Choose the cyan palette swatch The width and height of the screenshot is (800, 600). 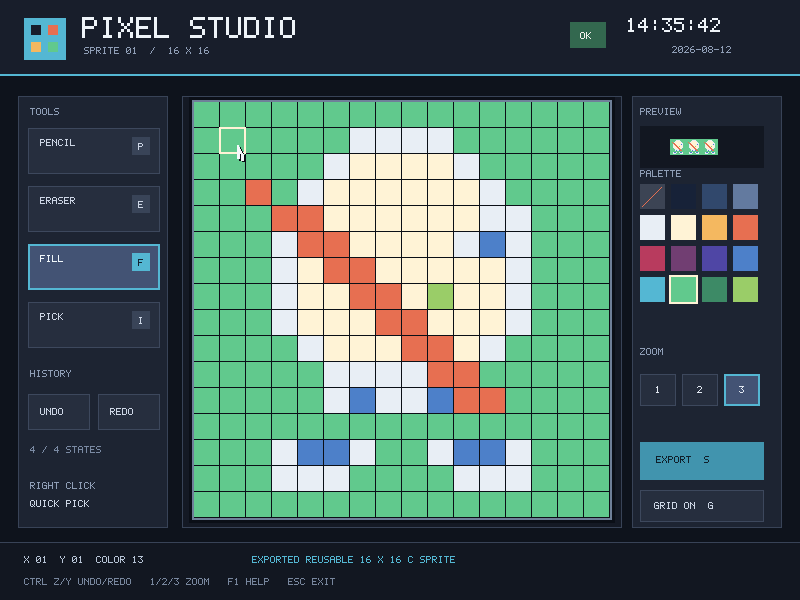(653, 290)
